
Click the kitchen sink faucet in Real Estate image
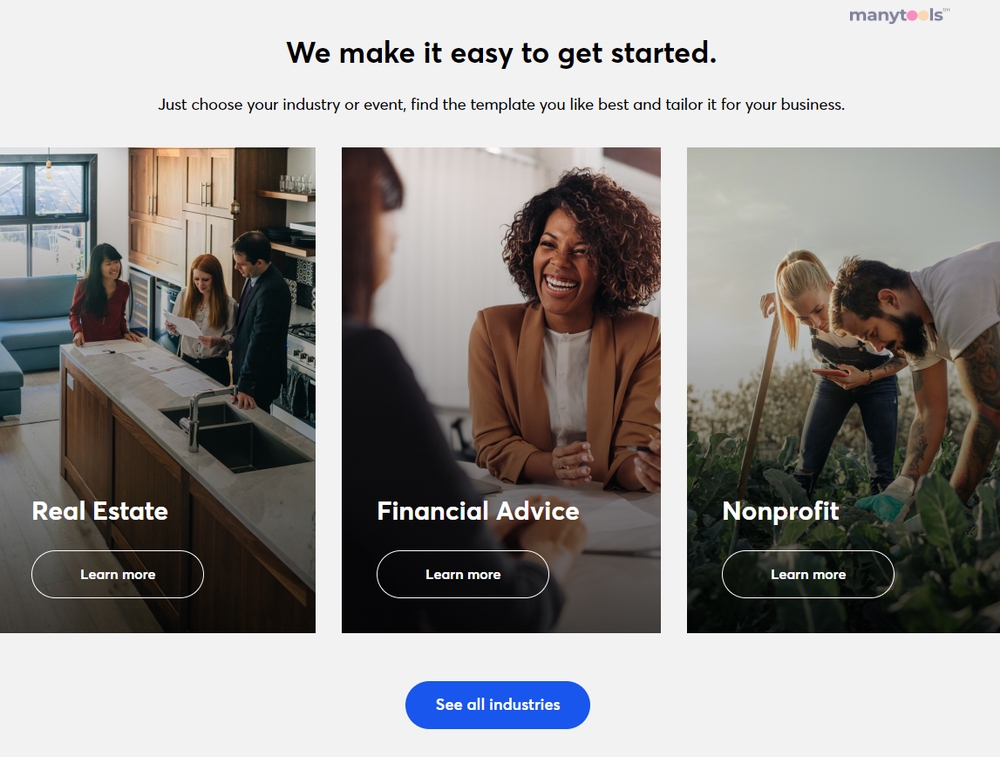click(x=204, y=418)
